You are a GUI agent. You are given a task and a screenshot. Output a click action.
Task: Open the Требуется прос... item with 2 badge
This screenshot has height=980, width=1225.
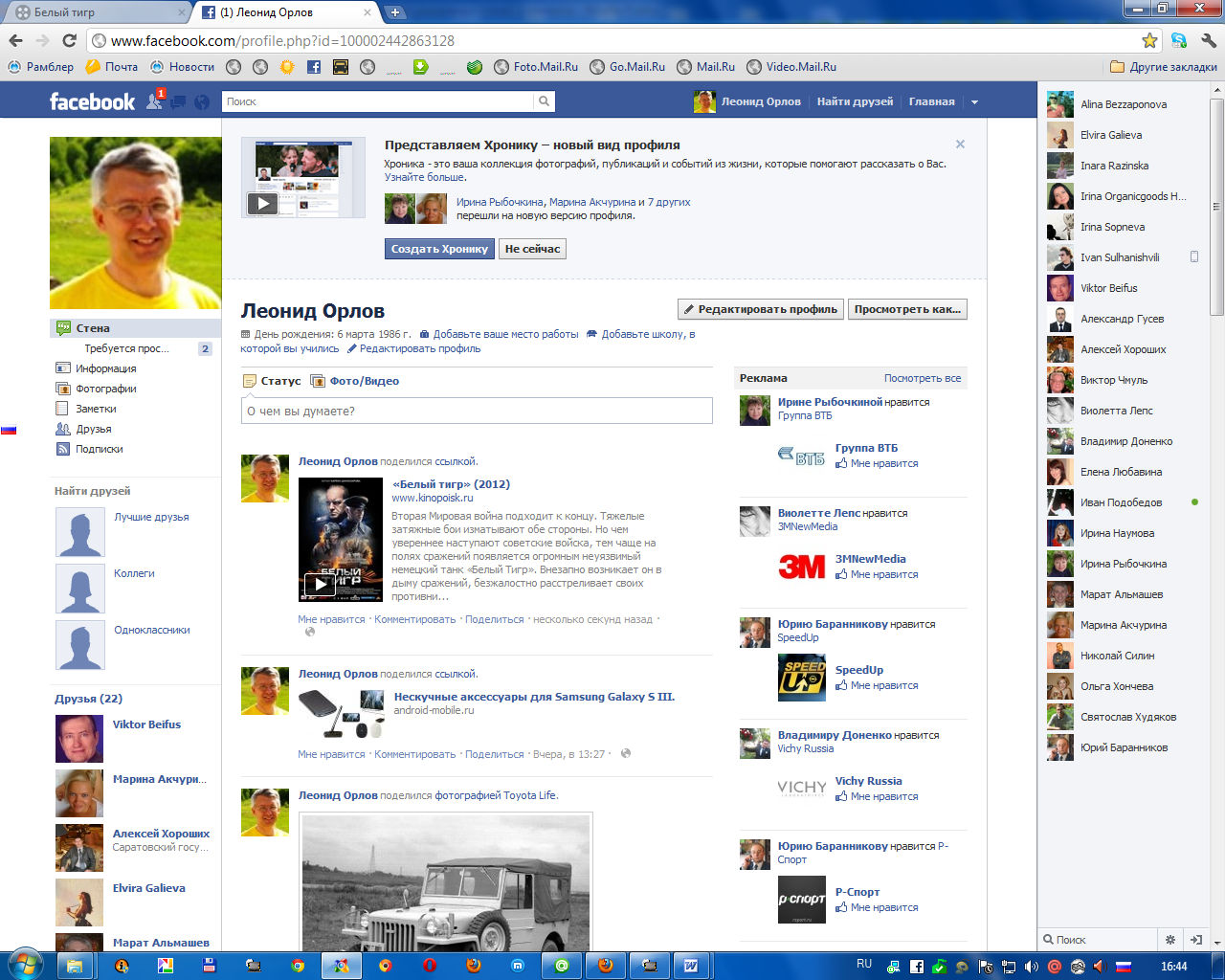tap(136, 348)
